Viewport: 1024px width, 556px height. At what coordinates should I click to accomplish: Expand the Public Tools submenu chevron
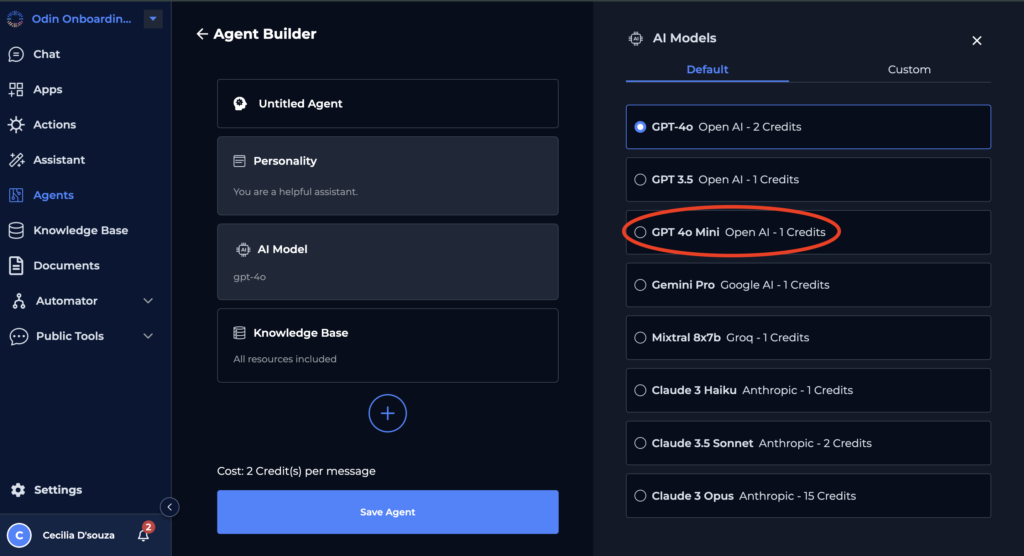pos(148,336)
